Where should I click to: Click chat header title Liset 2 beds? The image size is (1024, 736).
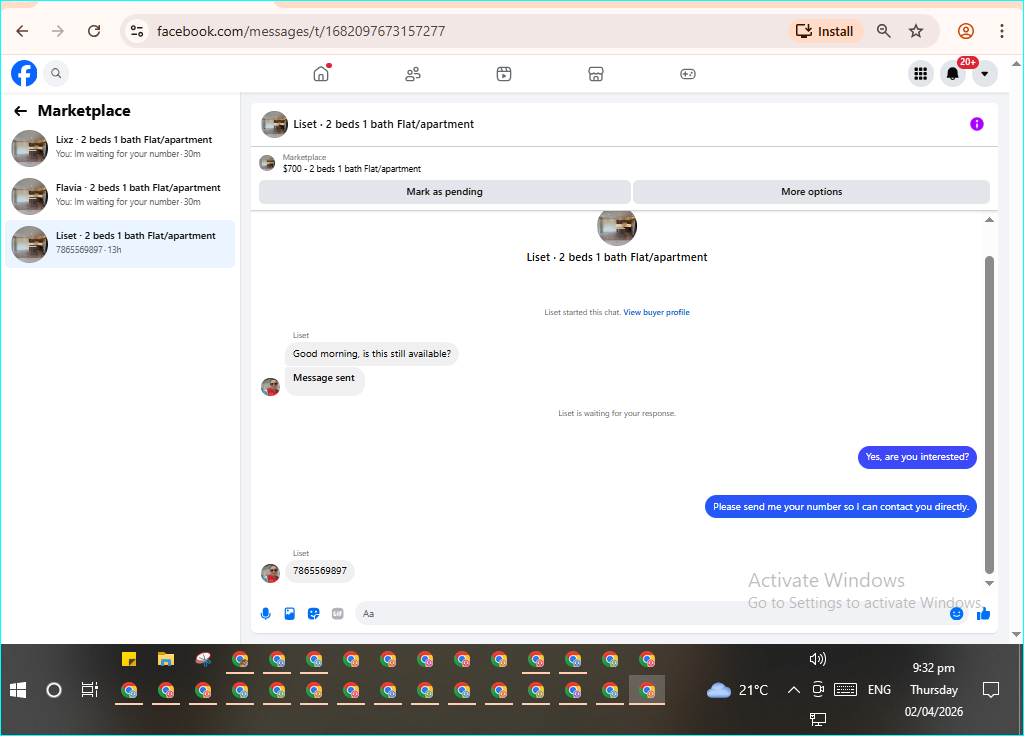[x=383, y=124]
